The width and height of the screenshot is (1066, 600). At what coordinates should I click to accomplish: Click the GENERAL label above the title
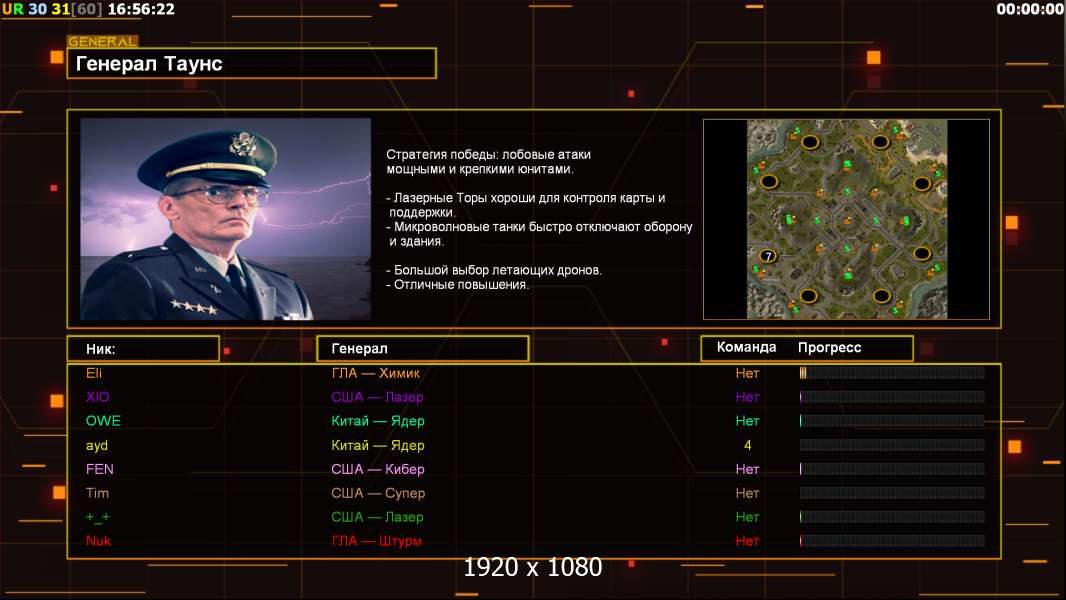coord(103,41)
